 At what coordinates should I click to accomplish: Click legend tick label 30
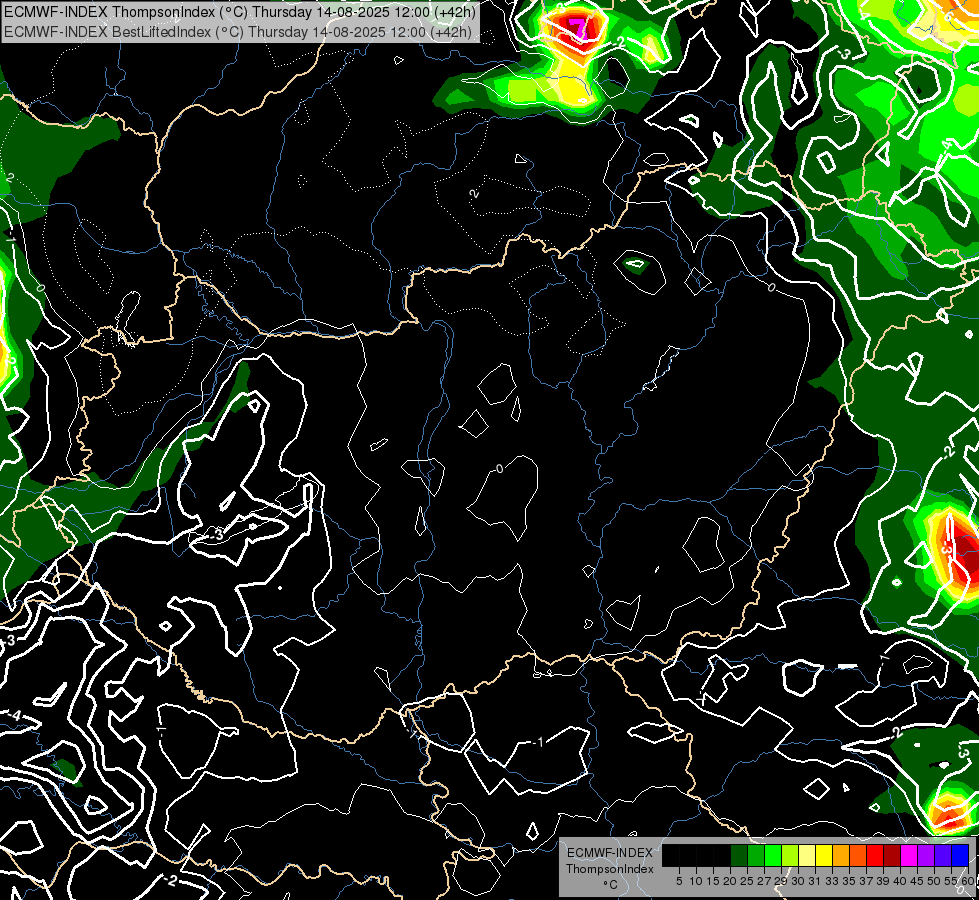pos(798,881)
